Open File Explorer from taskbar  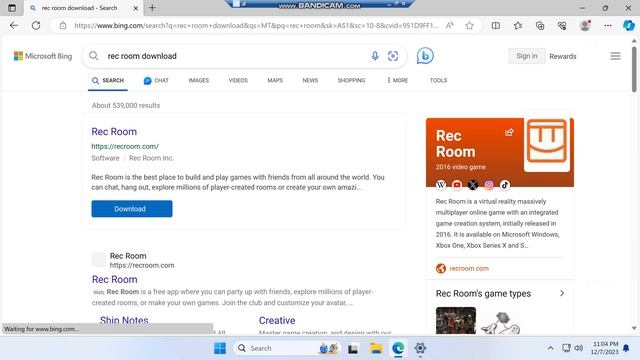click(x=376, y=348)
